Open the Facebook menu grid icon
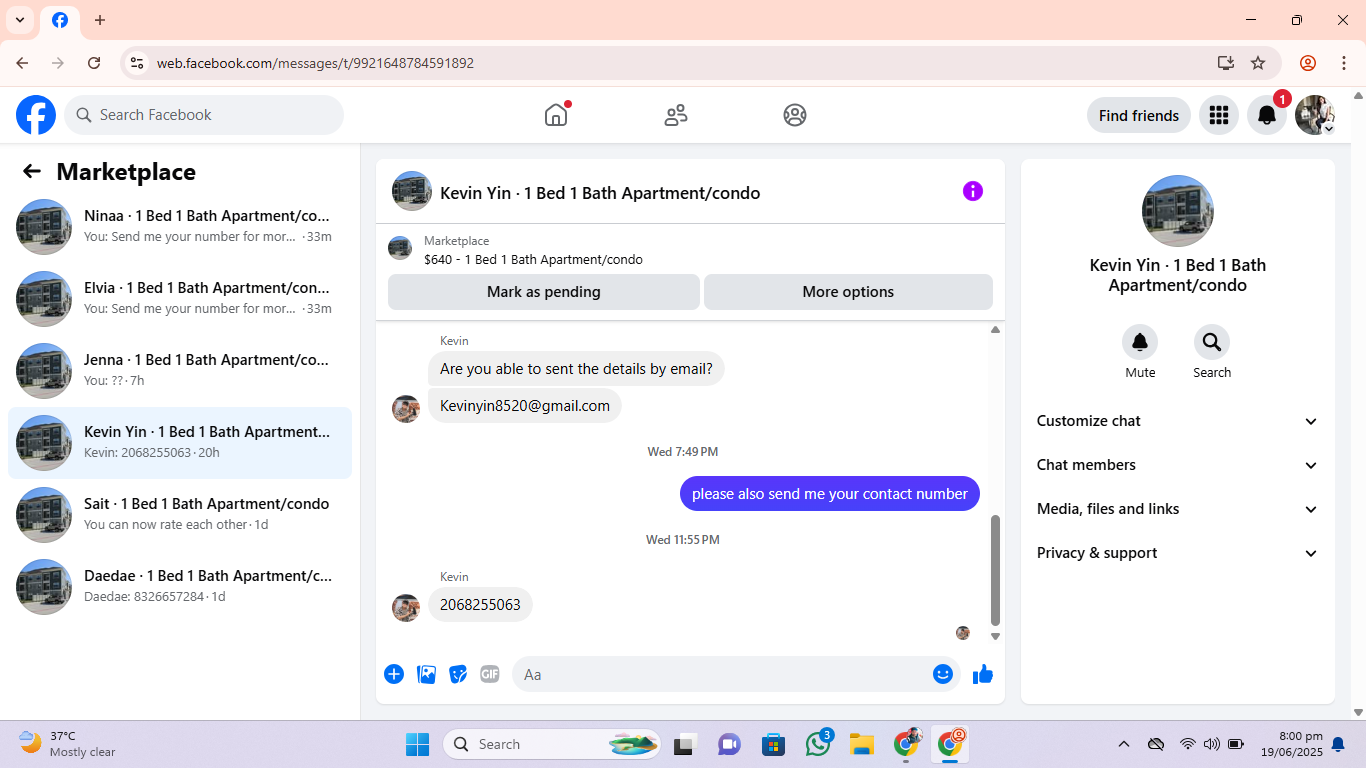The height and width of the screenshot is (768, 1366). pyautogui.click(x=1218, y=115)
